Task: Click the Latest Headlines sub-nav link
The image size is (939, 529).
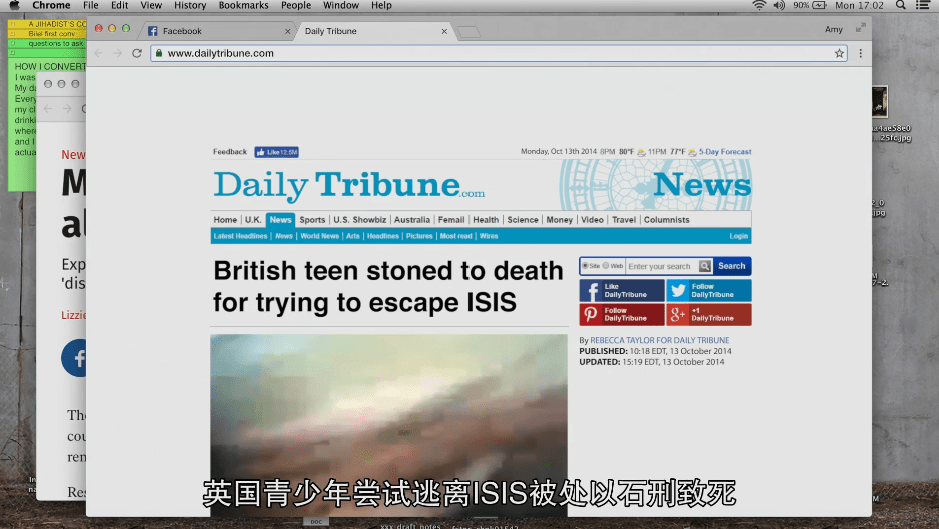Action: point(240,236)
